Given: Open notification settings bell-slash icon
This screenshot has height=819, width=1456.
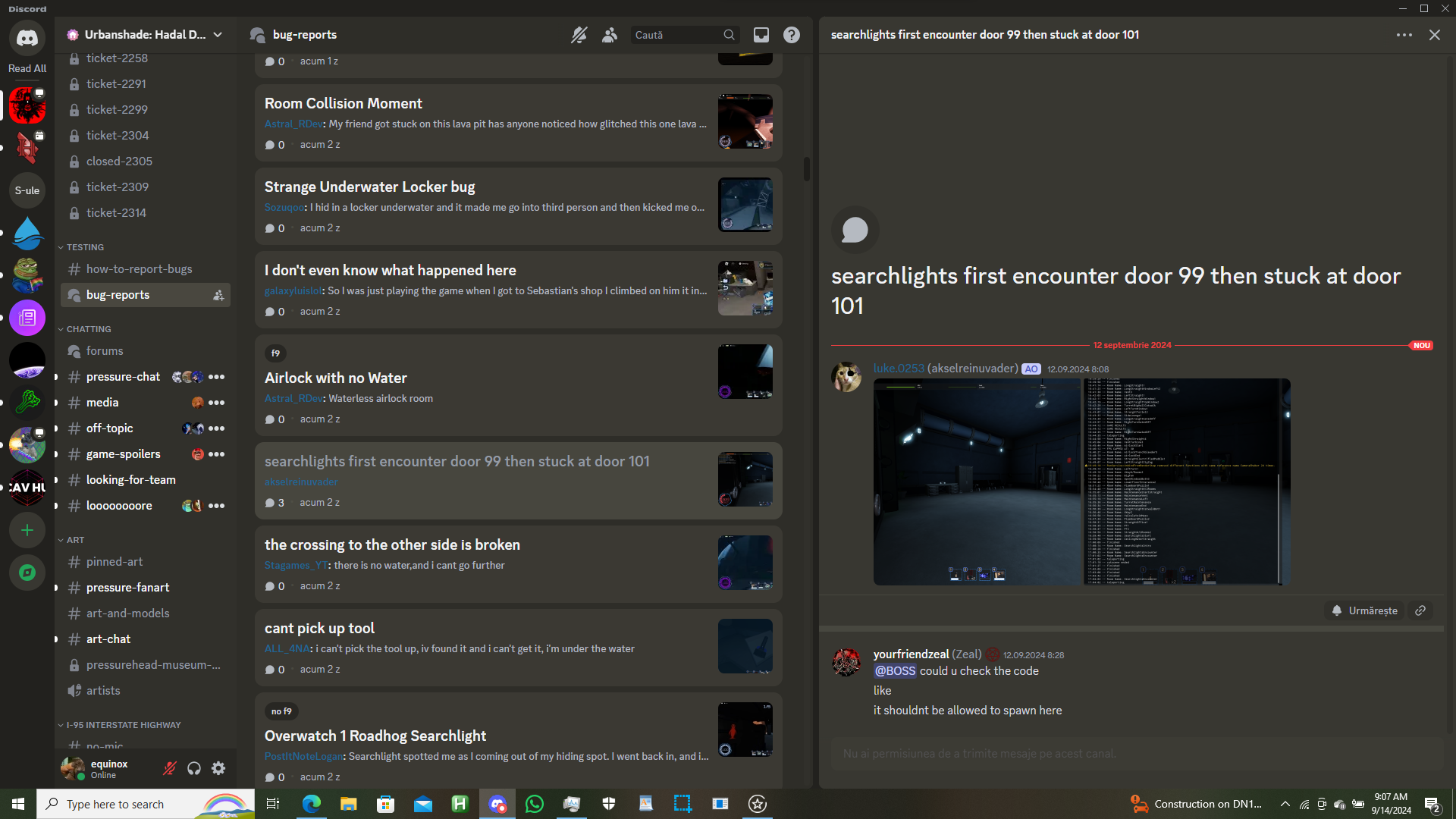Looking at the screenshot, I should (579, 35).
